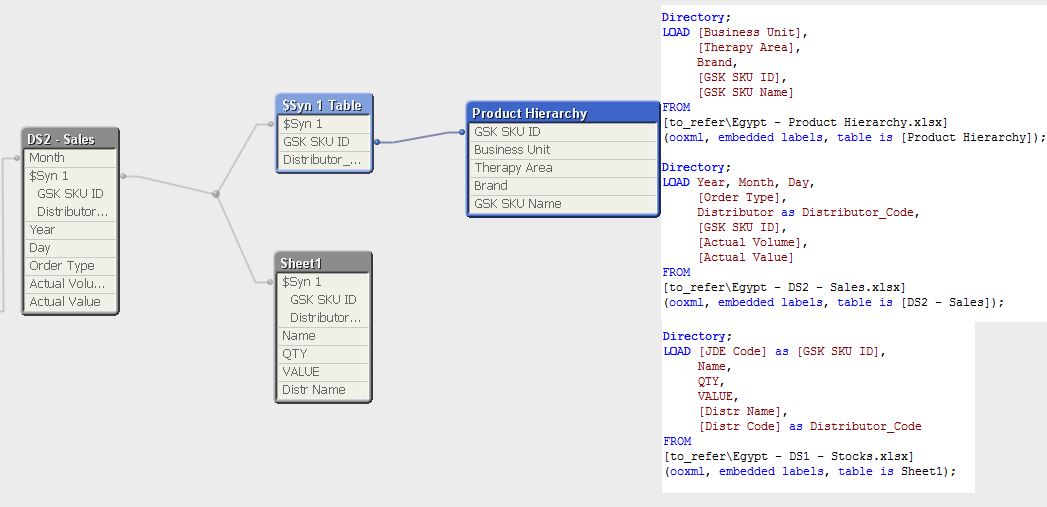The height and width of the screenshot is (507, 1047).
Task: Click the VALUE field in Sheet1
Action: pyautogui.click(x=301, y=372)
